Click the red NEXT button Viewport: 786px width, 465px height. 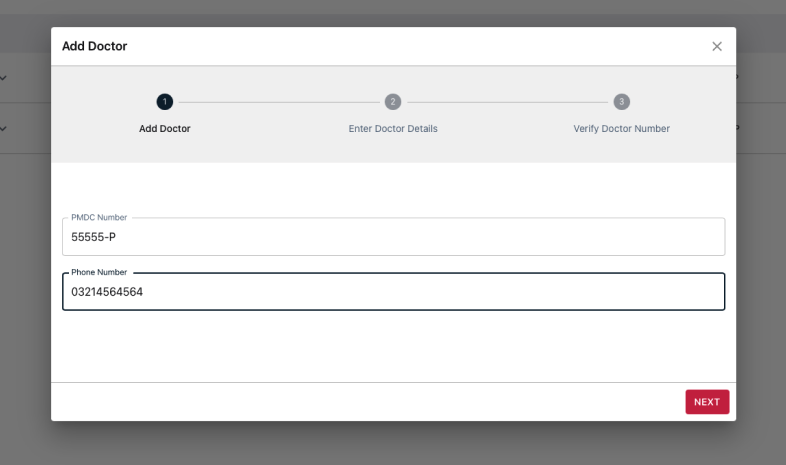click(707, 402)
